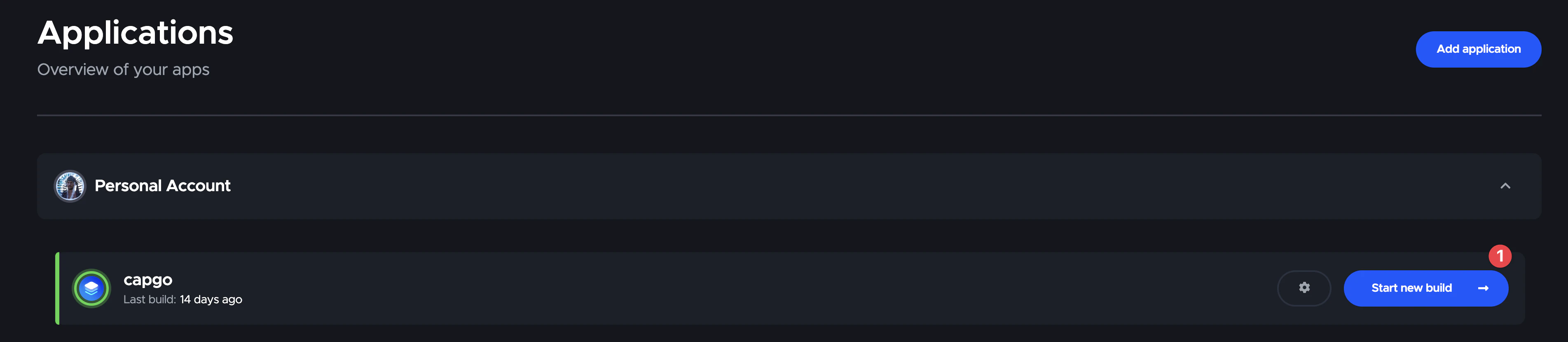
Task: Toggle the Personal Account header bar
Action: point(791,186)
